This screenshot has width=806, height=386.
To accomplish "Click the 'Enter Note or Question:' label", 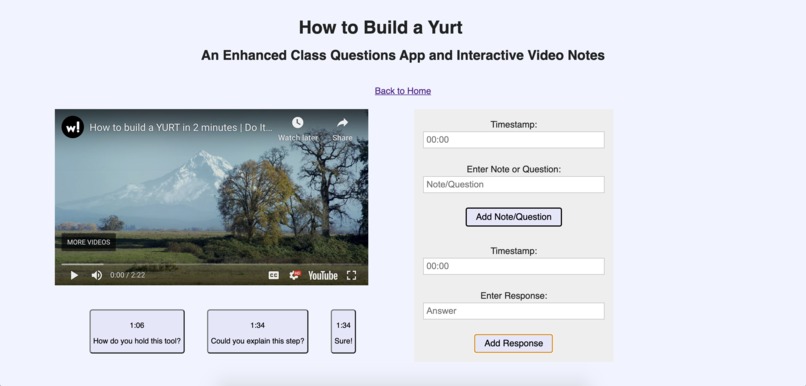I will point(514,169).
